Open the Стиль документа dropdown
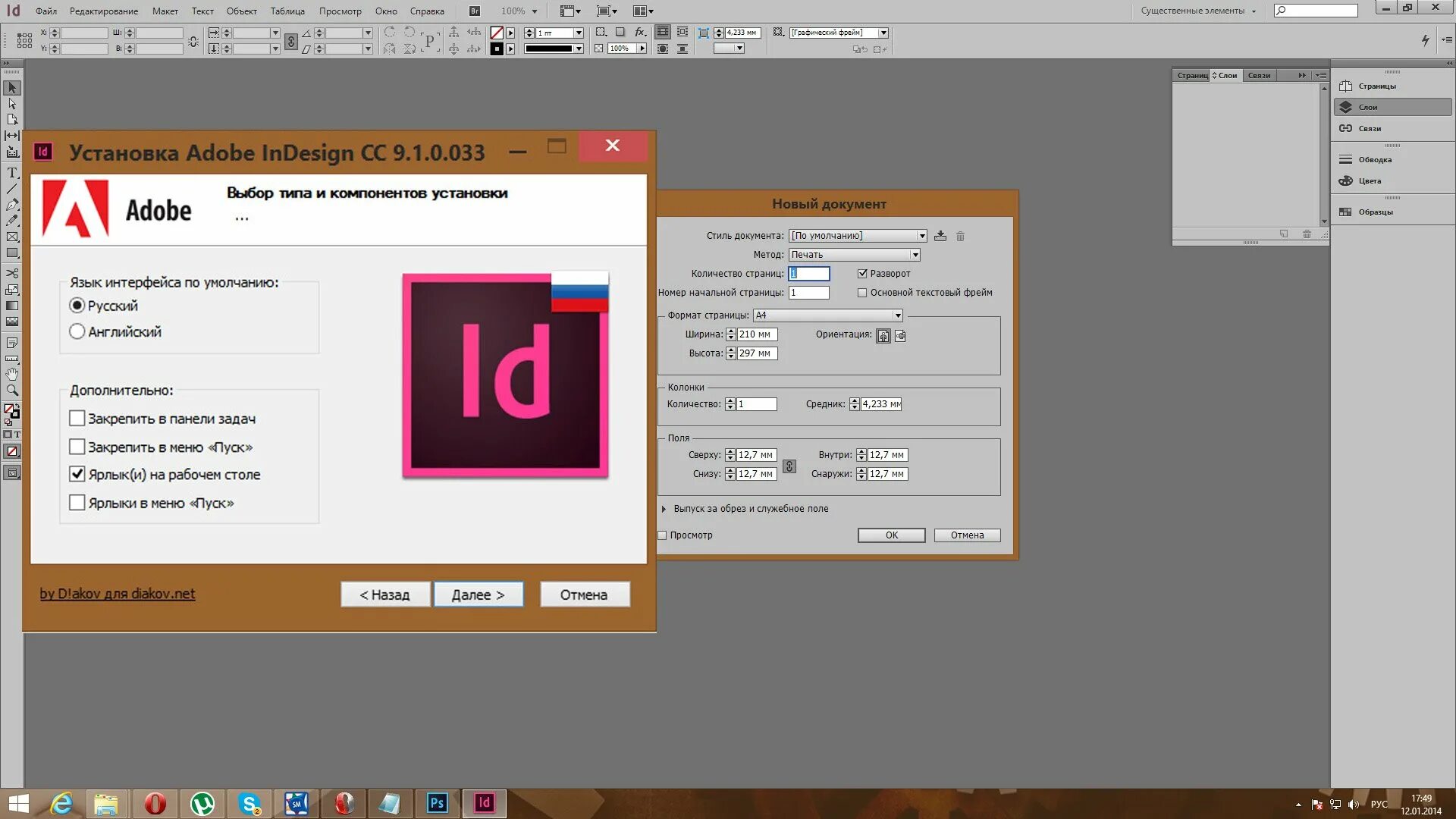This screenshot has height=819, width=1456. pos(922,235)
